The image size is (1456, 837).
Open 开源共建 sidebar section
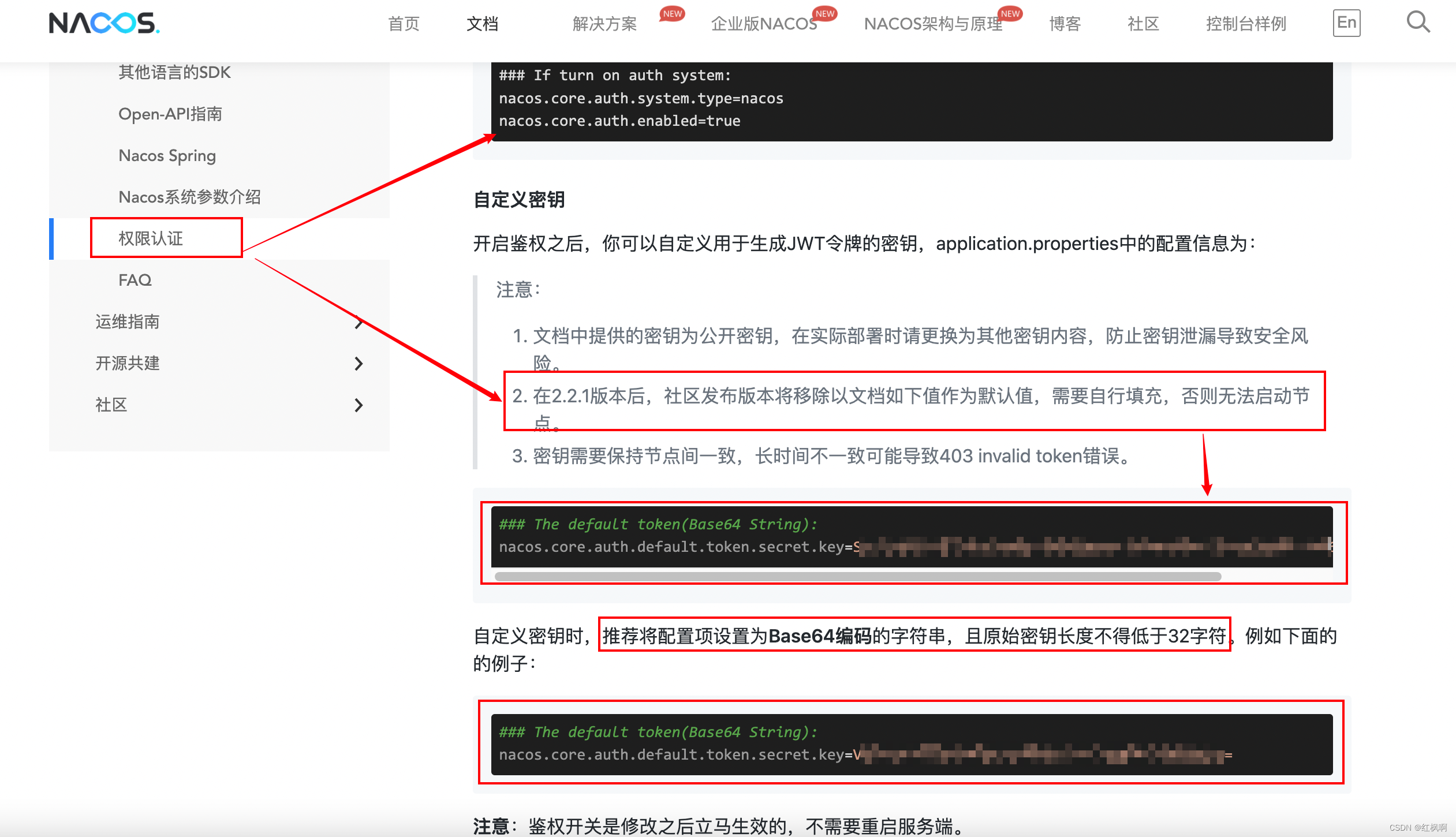tap(127, 363)
